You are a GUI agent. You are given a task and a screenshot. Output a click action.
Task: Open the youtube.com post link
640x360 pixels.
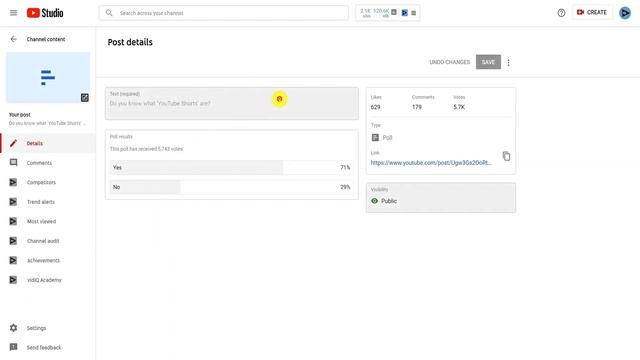click(431, 162)
